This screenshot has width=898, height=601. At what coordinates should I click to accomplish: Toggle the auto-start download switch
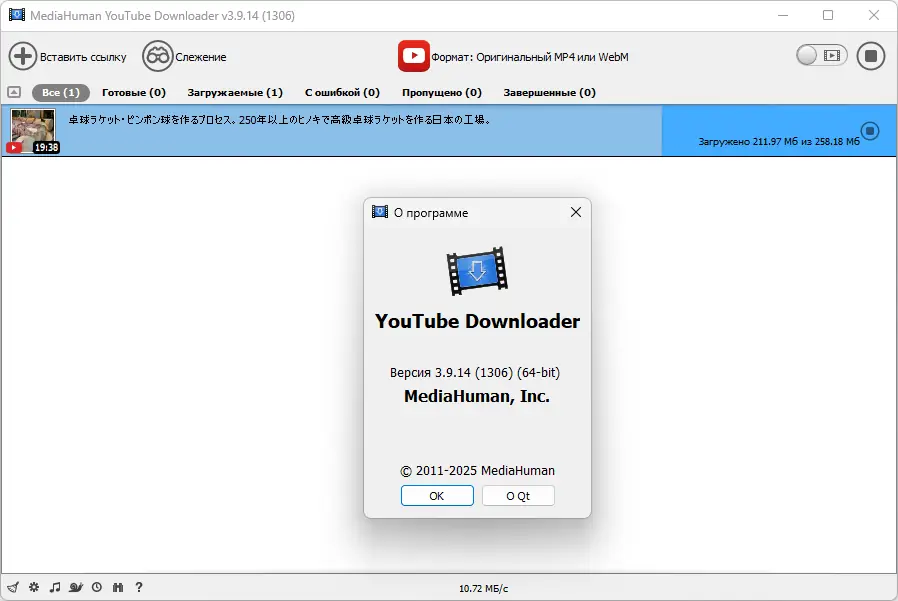point(821,56)
